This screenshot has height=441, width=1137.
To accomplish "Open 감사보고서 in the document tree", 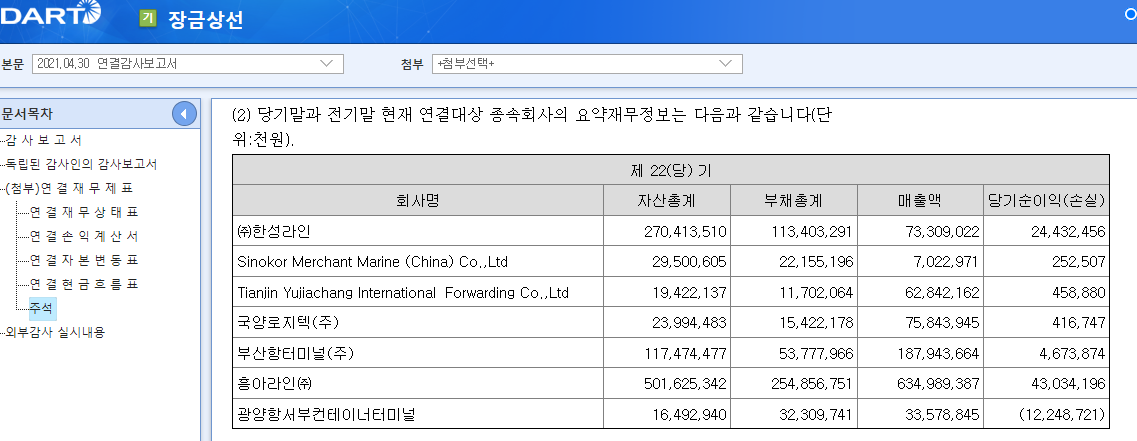I will [x=44, y=140].
